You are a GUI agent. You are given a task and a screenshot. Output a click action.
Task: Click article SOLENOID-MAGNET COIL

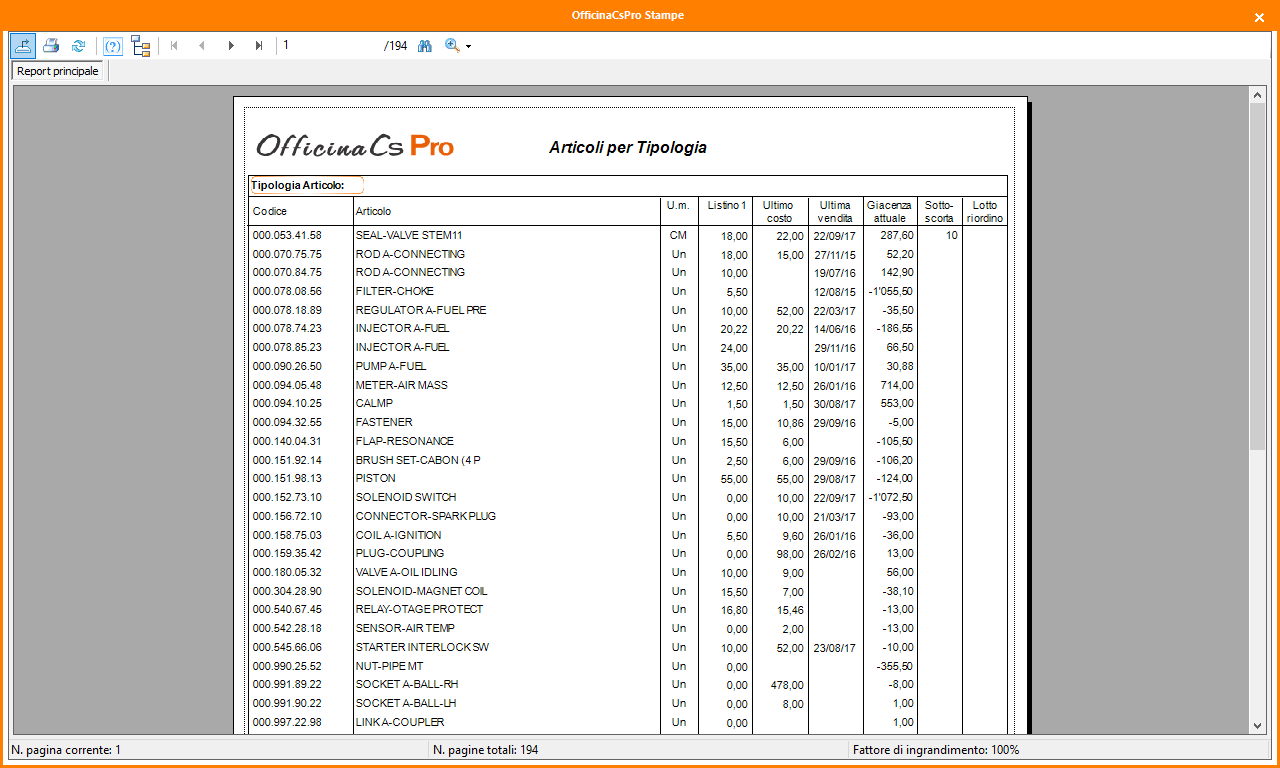coord(421,591)
